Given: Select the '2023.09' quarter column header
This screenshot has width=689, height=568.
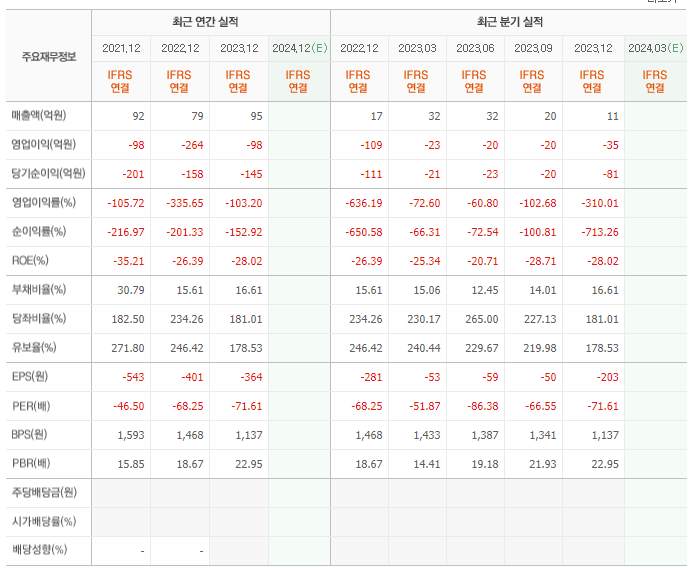Looking at the screenshot, I should [533, 48].
